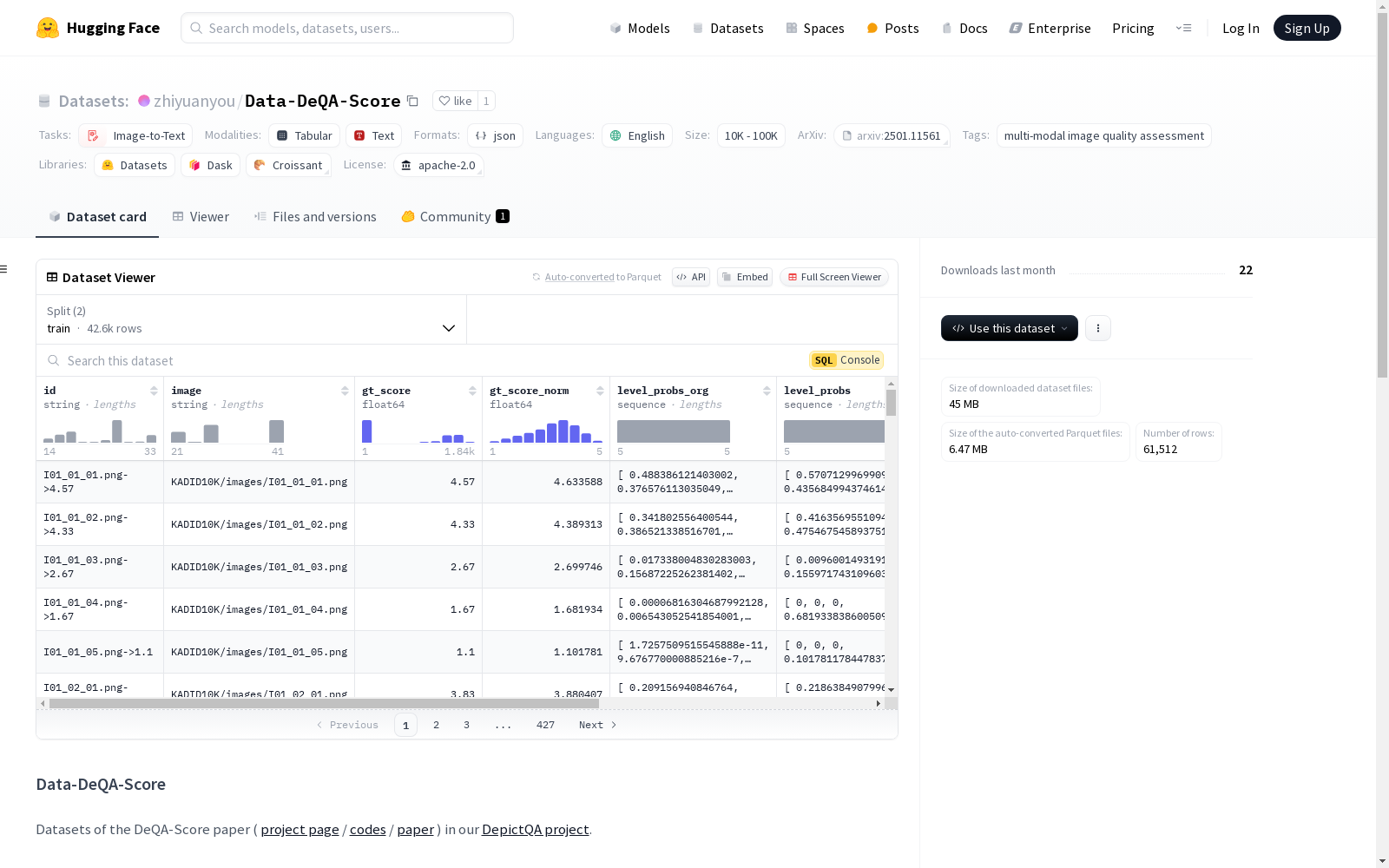Viewport: 1389px width, 868px height.
Task: Click the Hugging Face logo icon
Action: point(48,28)
